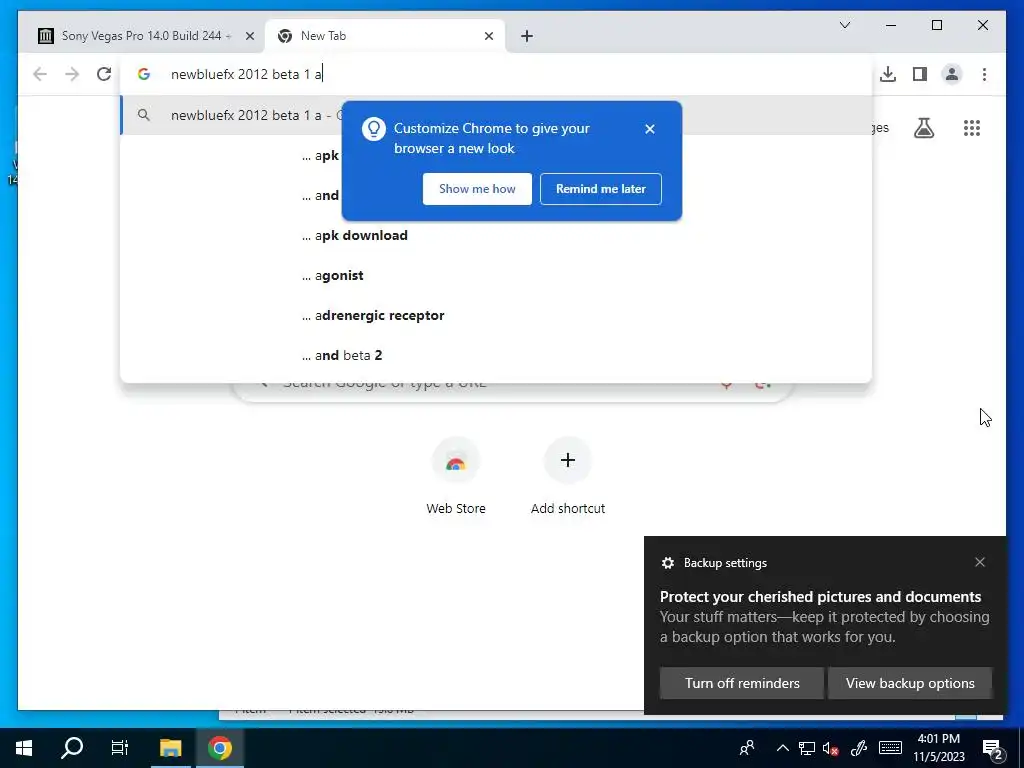Image resolution: width=1024 pixels, height=768 pixels.
Task: Close the Customize Chrome popup
Action: [649, 129]
